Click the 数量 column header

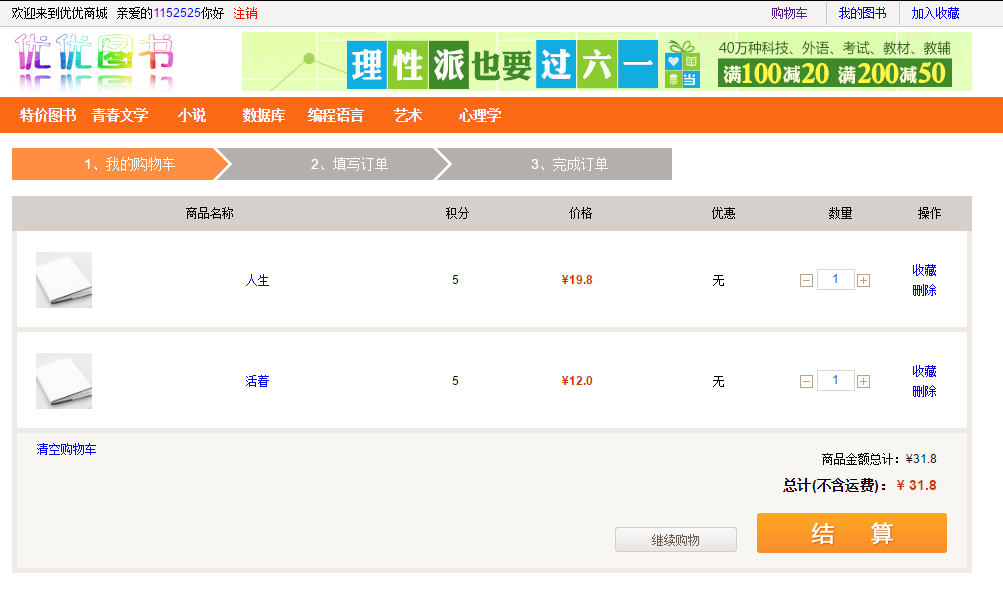840,213
